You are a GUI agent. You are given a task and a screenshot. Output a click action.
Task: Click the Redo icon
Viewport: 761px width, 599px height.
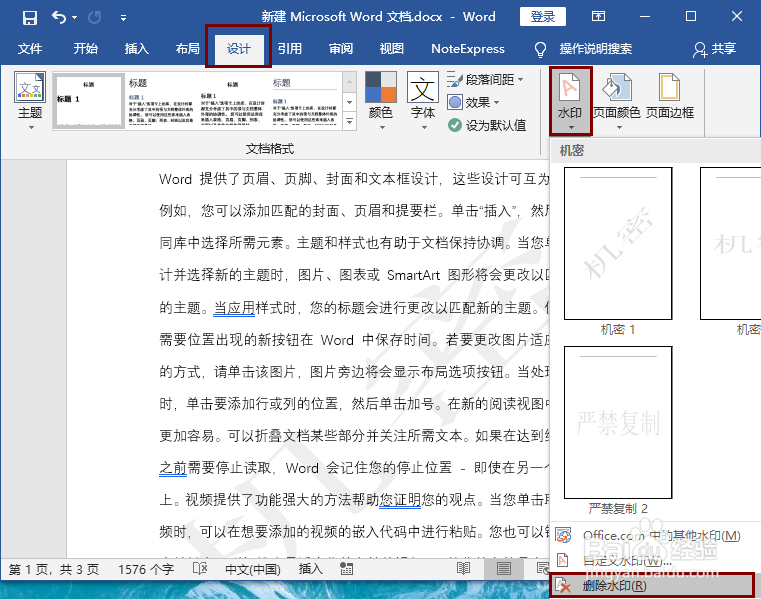coord(94,18)
